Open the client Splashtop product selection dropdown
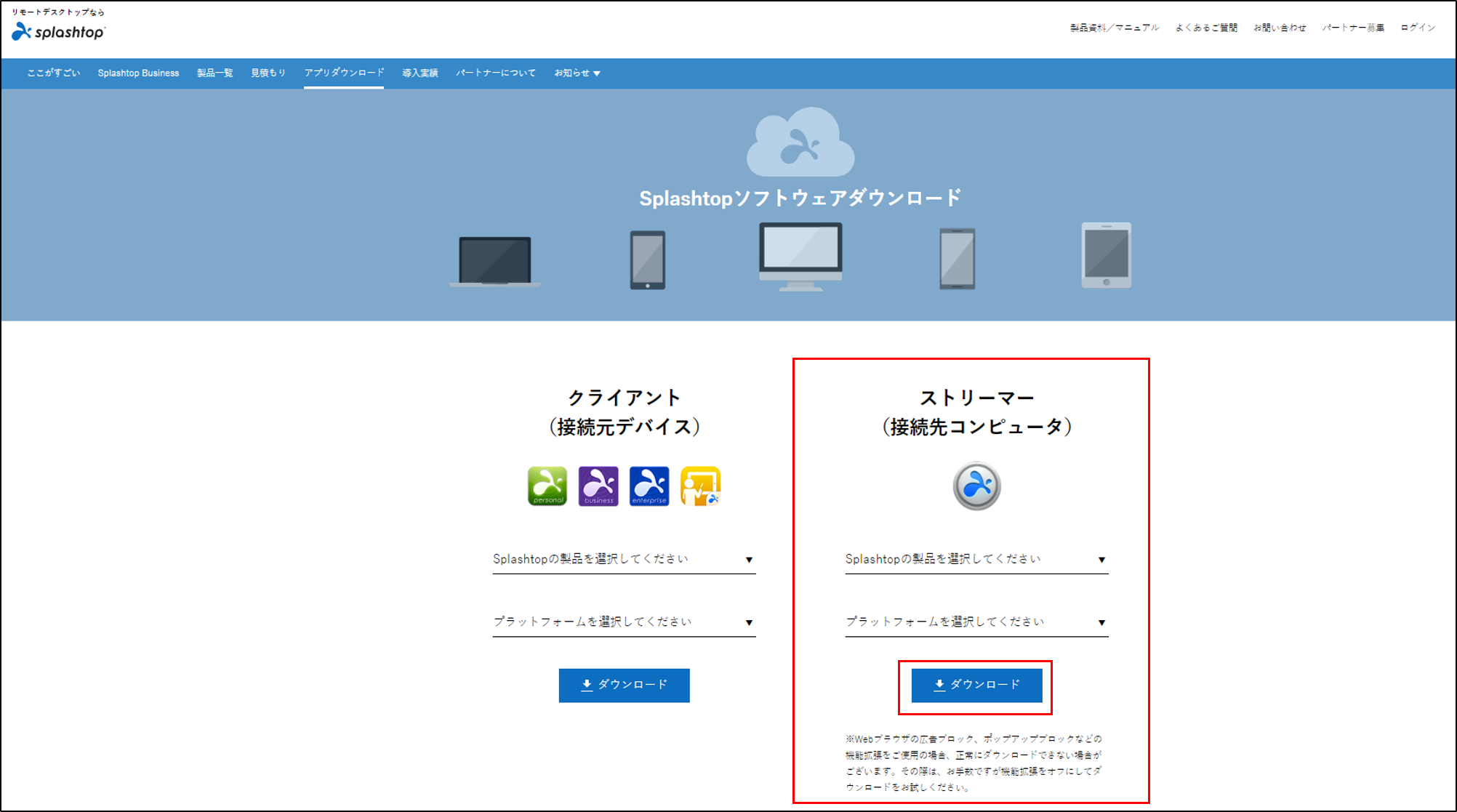 pyautogui.click(x=624, y=559)
